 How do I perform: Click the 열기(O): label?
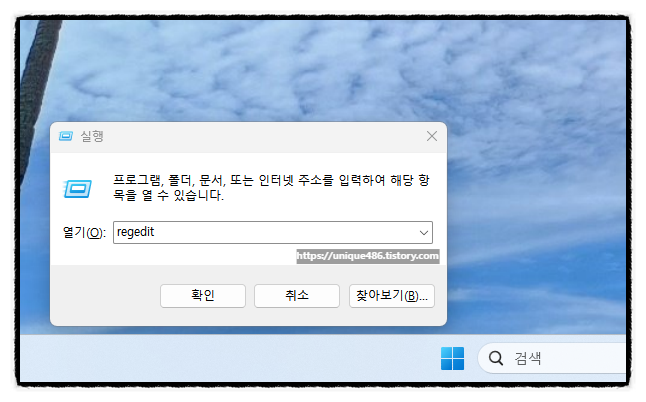[x=84, y=233]
